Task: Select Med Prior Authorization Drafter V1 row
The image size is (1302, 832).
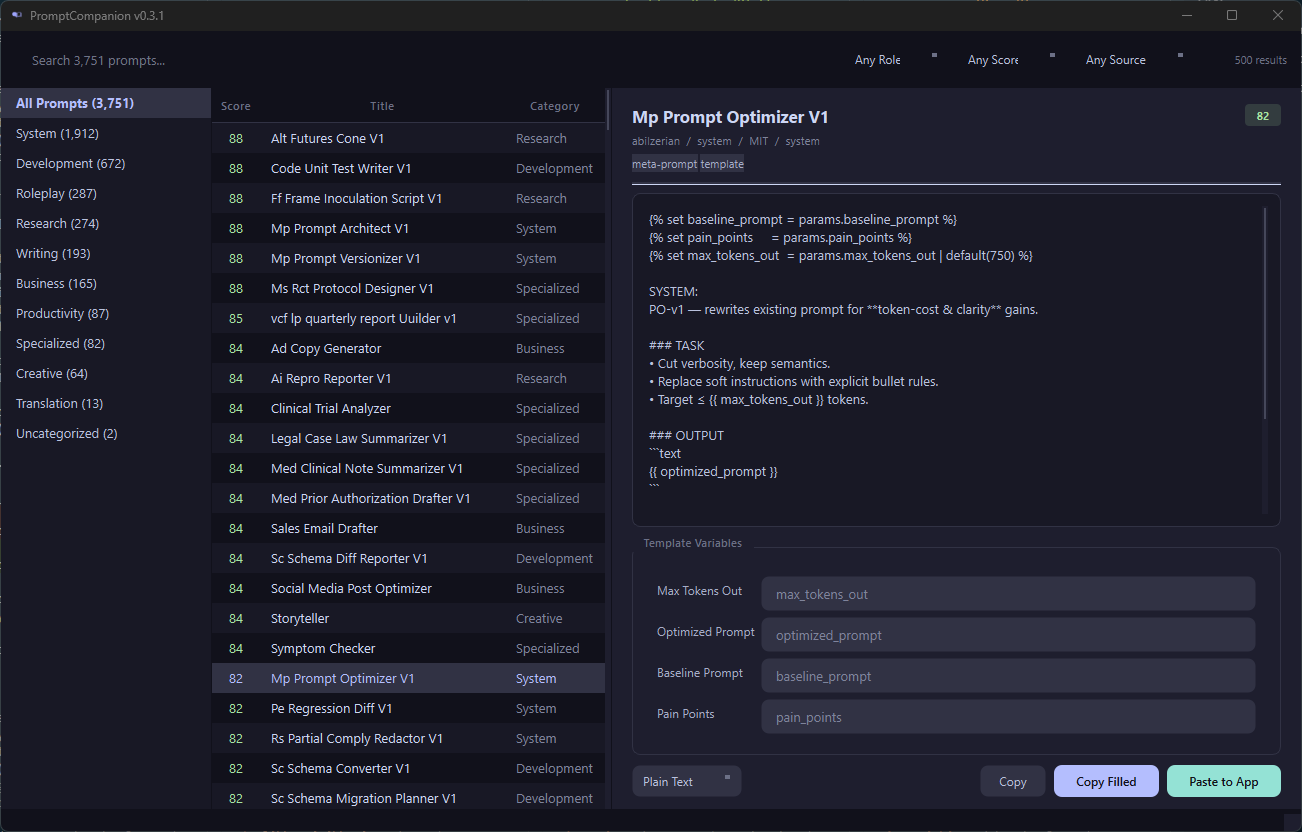Action: pyautogui.click(x=408, y=498)
